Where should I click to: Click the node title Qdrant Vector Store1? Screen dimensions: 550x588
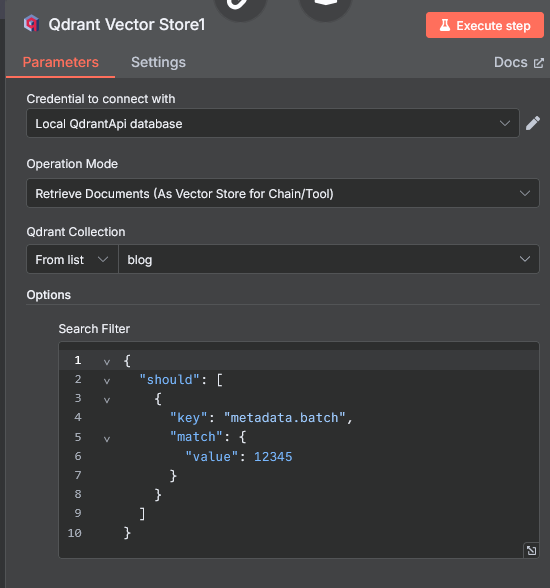pyautogui.click(x=127, y=24)
